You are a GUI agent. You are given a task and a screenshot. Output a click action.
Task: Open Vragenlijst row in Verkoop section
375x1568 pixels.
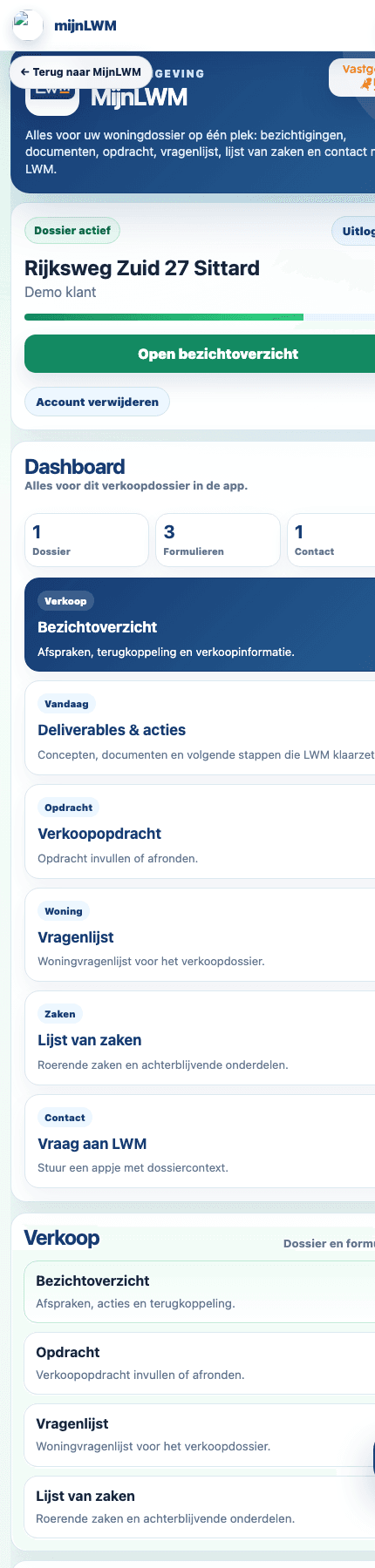tap(200, 1435)
